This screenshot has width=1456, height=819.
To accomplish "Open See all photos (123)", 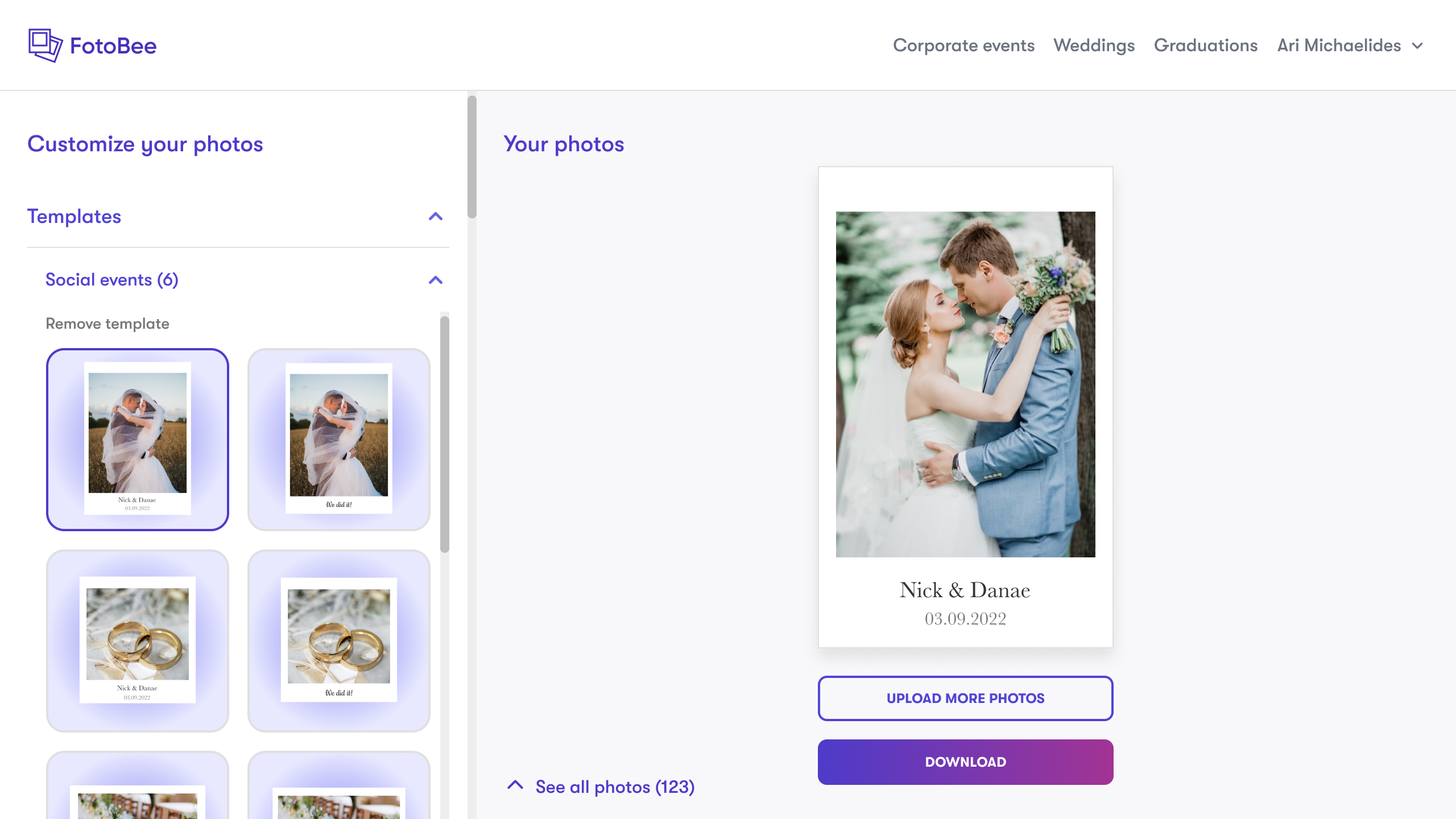I will pyautogui.click(x=614, y=787).
